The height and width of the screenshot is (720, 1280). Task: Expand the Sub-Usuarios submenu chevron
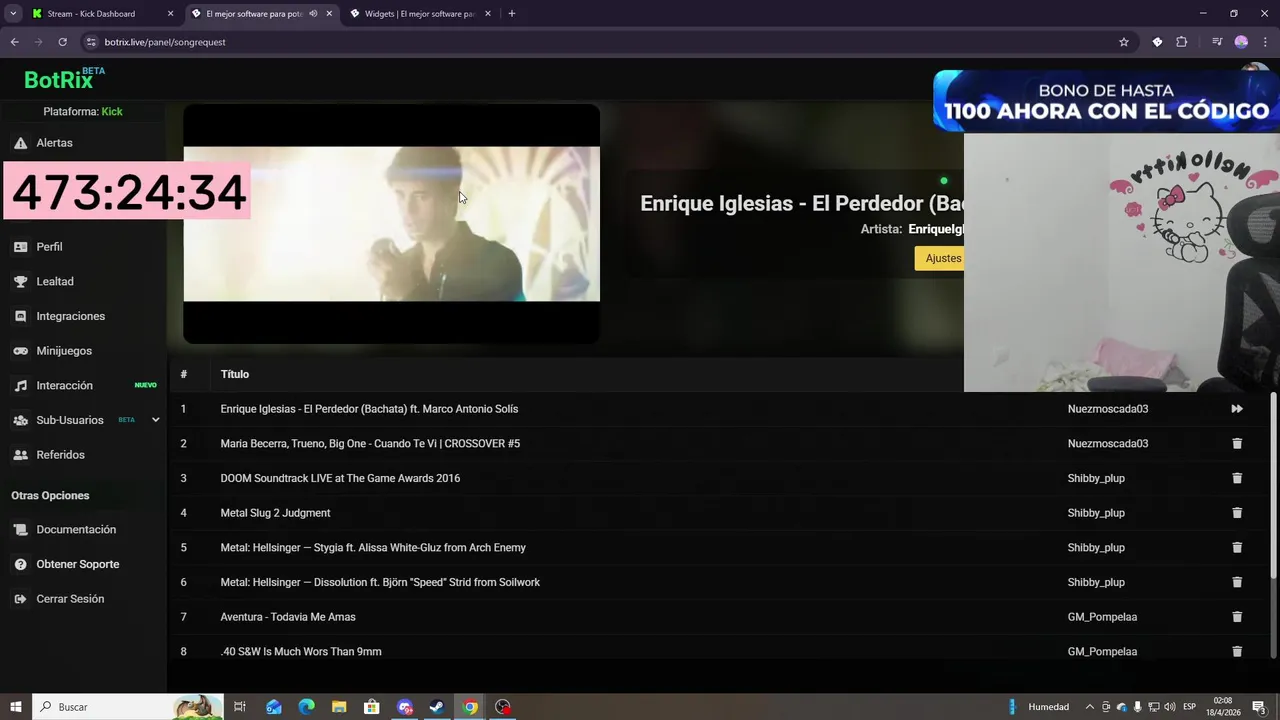pos(155,420)
